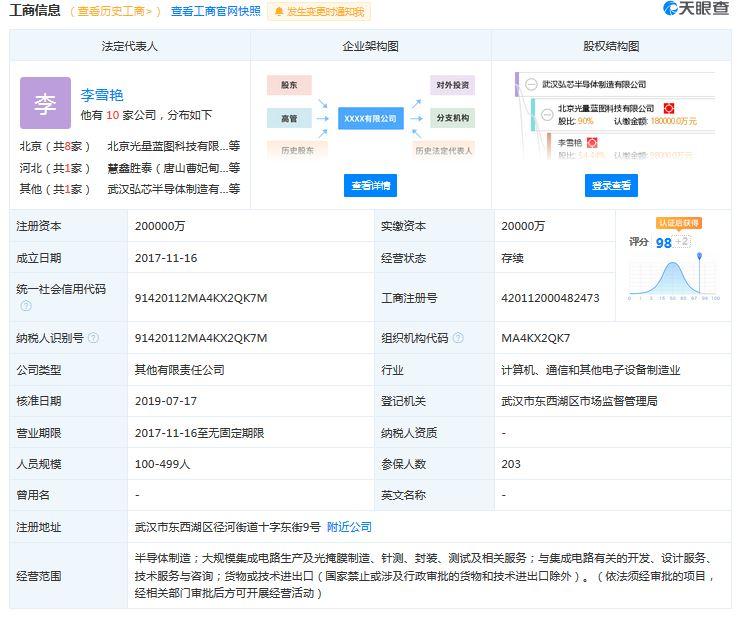The height and width of the screenshot is (617, 739).
Task: Click company type 其他有限责任公司
Action: (x=180, y=370)
